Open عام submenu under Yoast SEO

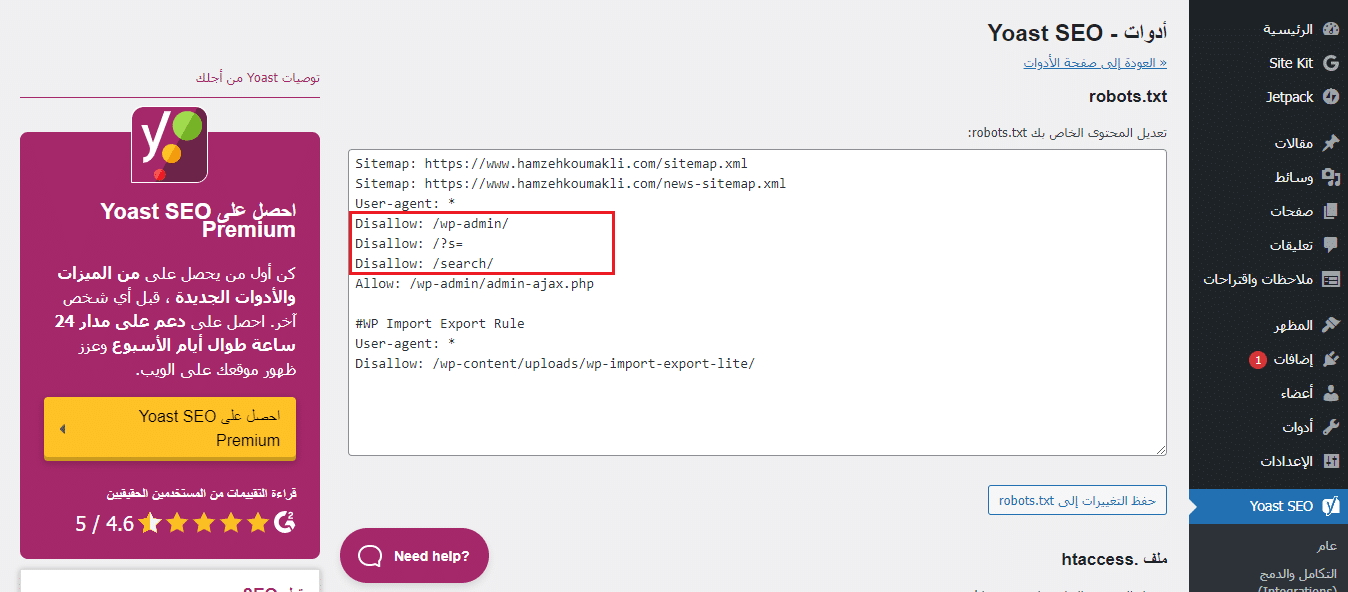tap(1326, 546)
